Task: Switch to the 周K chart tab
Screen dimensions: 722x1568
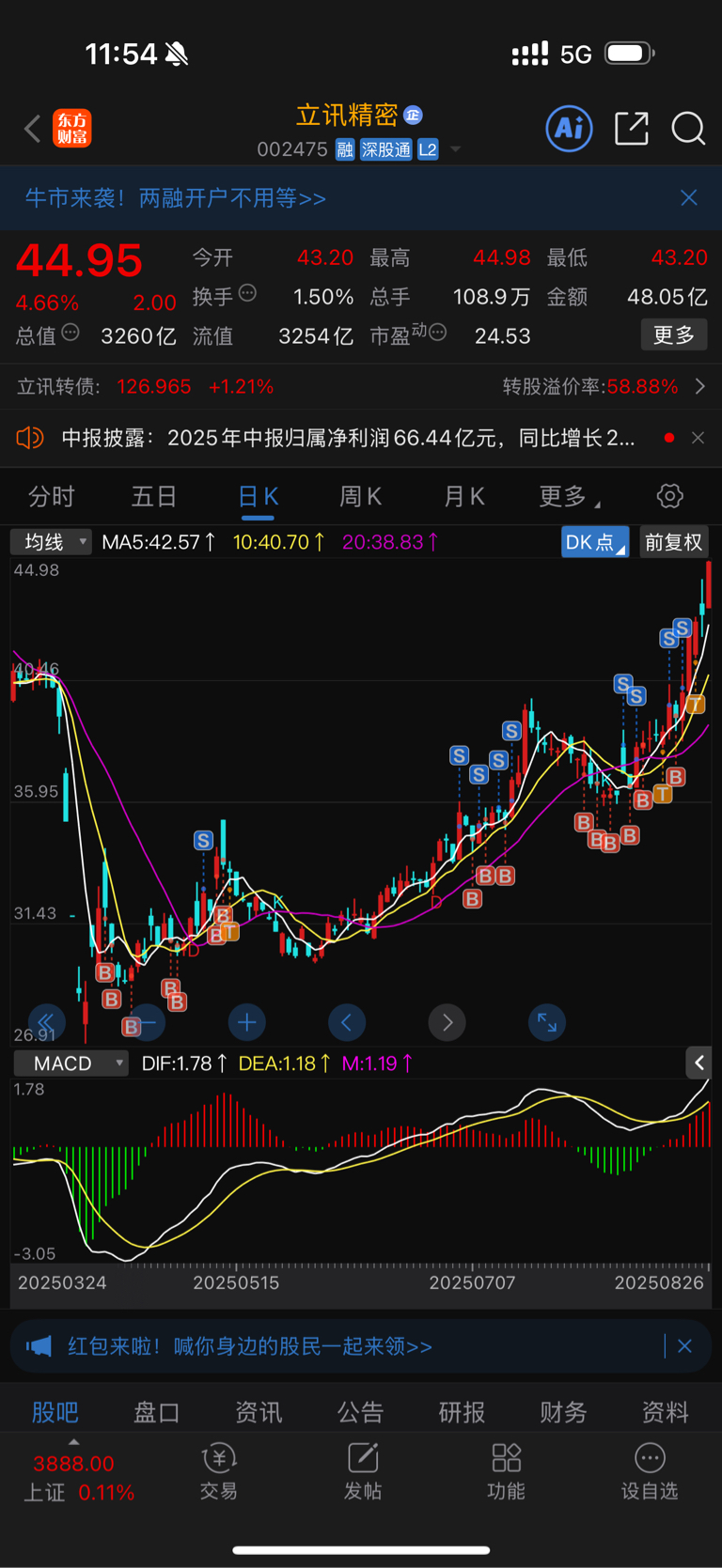Action: 360,496
